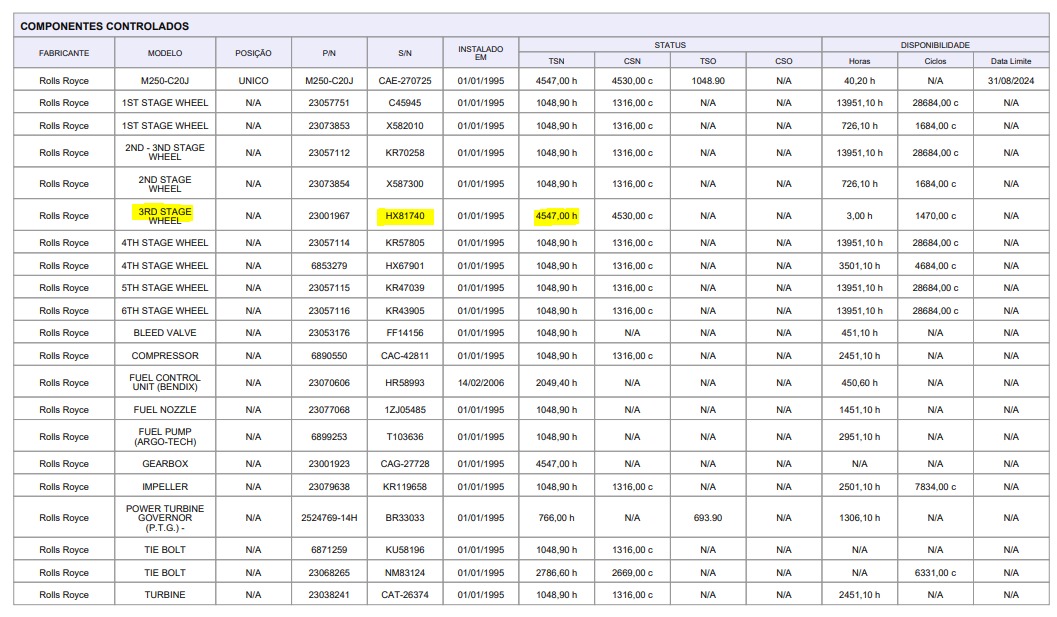This screenshot has width=1057, height=617.
Task: Click the highlighted 3RD STAGE WHEEL cell
Action: tap(164, 216)
